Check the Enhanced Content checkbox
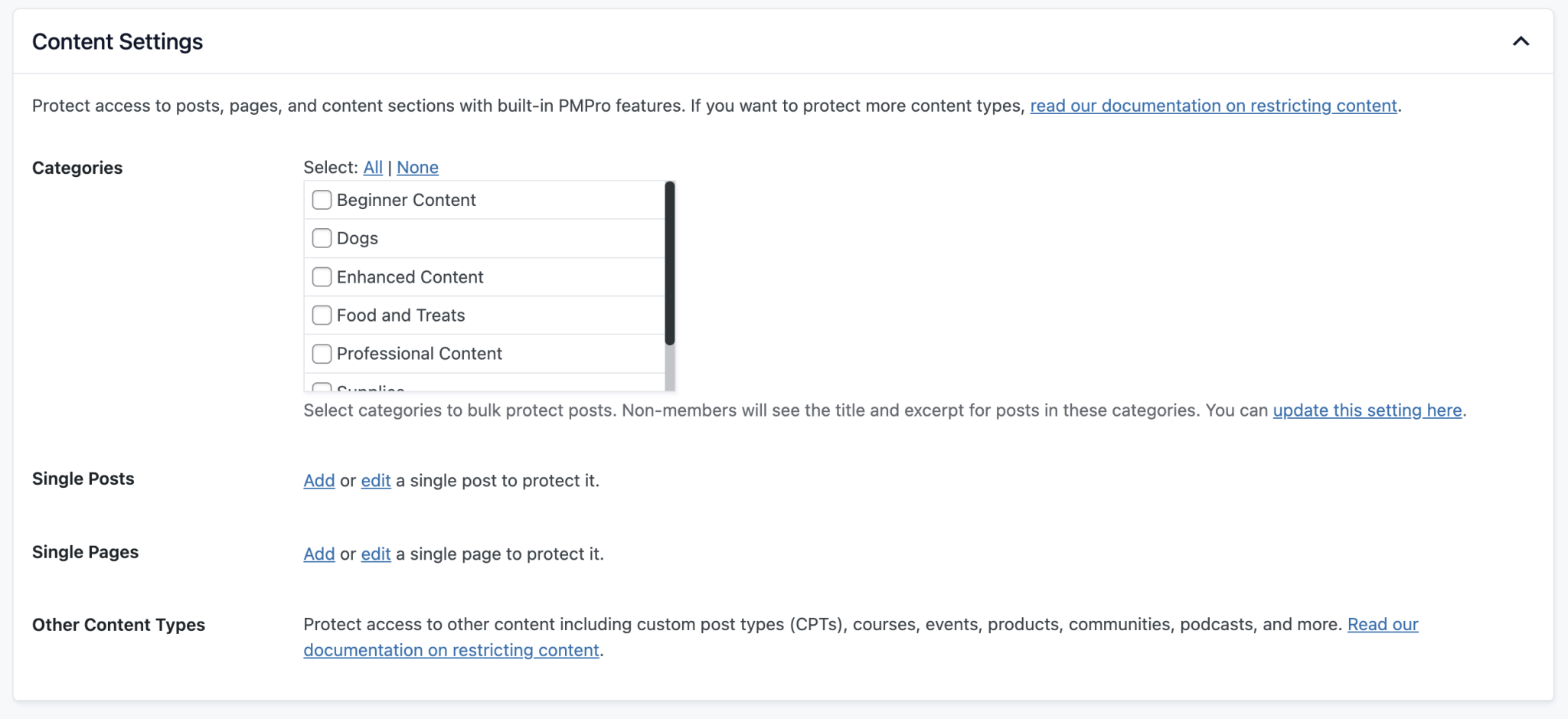Image resolution: width=1568 pixels, height=719 pixels. (322, 276)
